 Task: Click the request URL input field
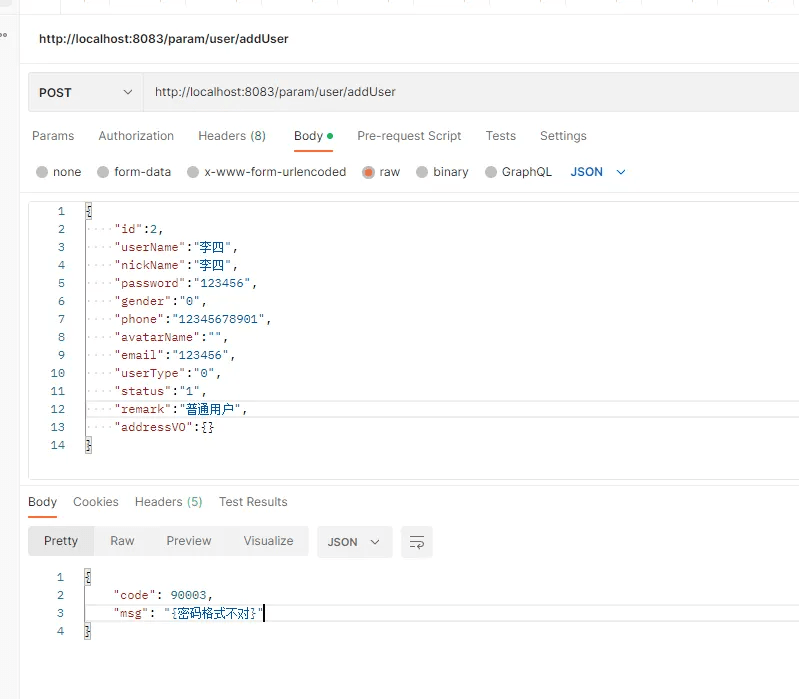pyautogui.click(x=470, y=92)
